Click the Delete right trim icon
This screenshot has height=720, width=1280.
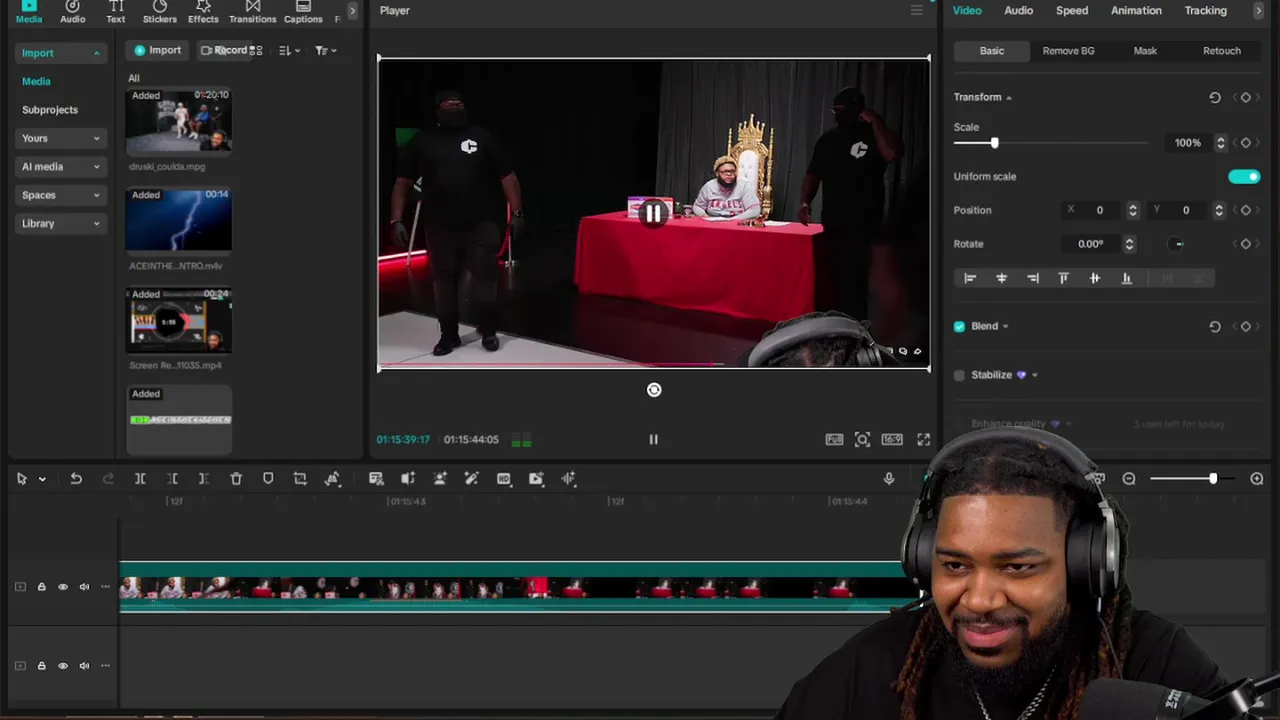tap(203, 479)
